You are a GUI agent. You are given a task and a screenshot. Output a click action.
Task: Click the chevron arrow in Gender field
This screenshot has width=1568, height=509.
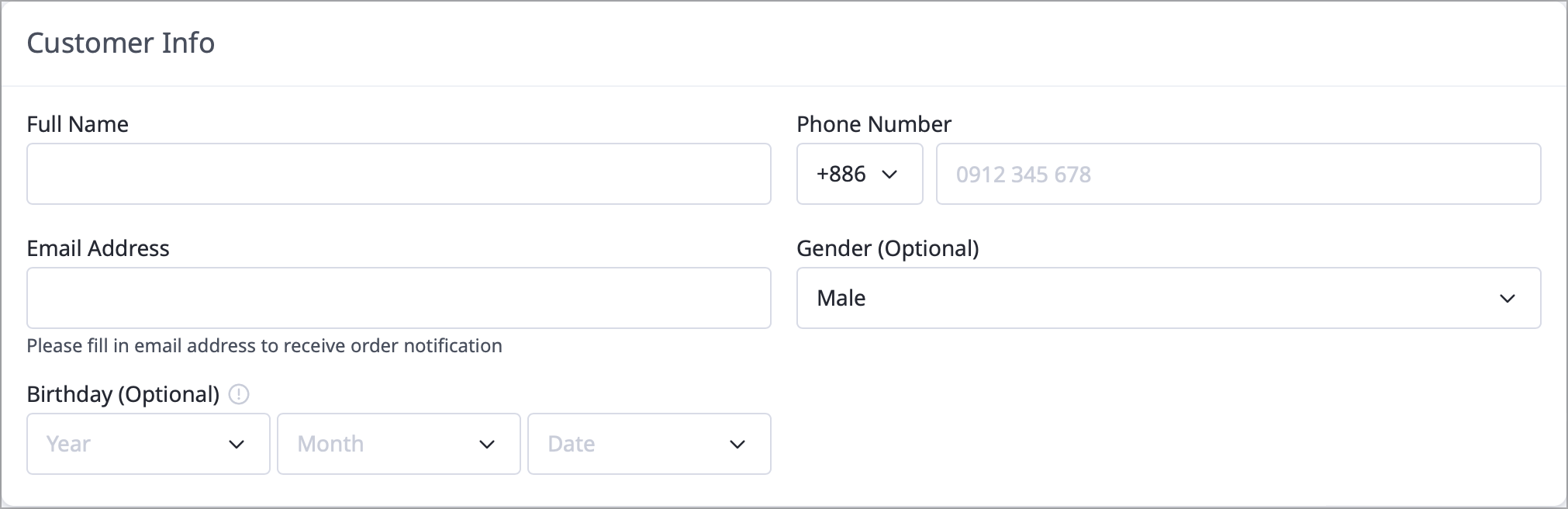[x=1508, y=299]
